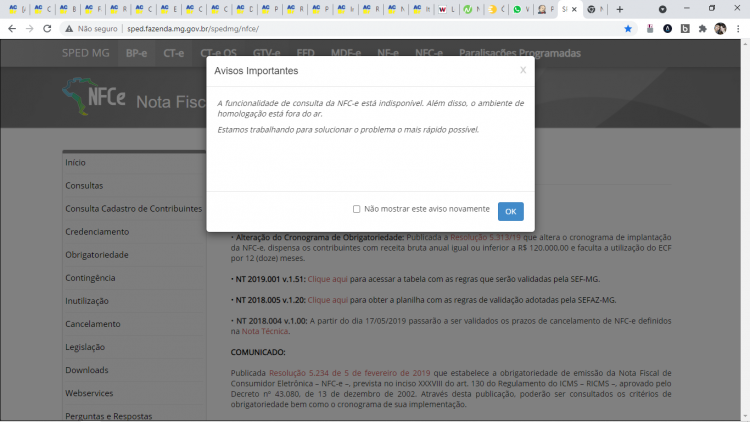750x422 pixels.
Task: Open the Chrome profile avatar
Action: tap(720, 29)
